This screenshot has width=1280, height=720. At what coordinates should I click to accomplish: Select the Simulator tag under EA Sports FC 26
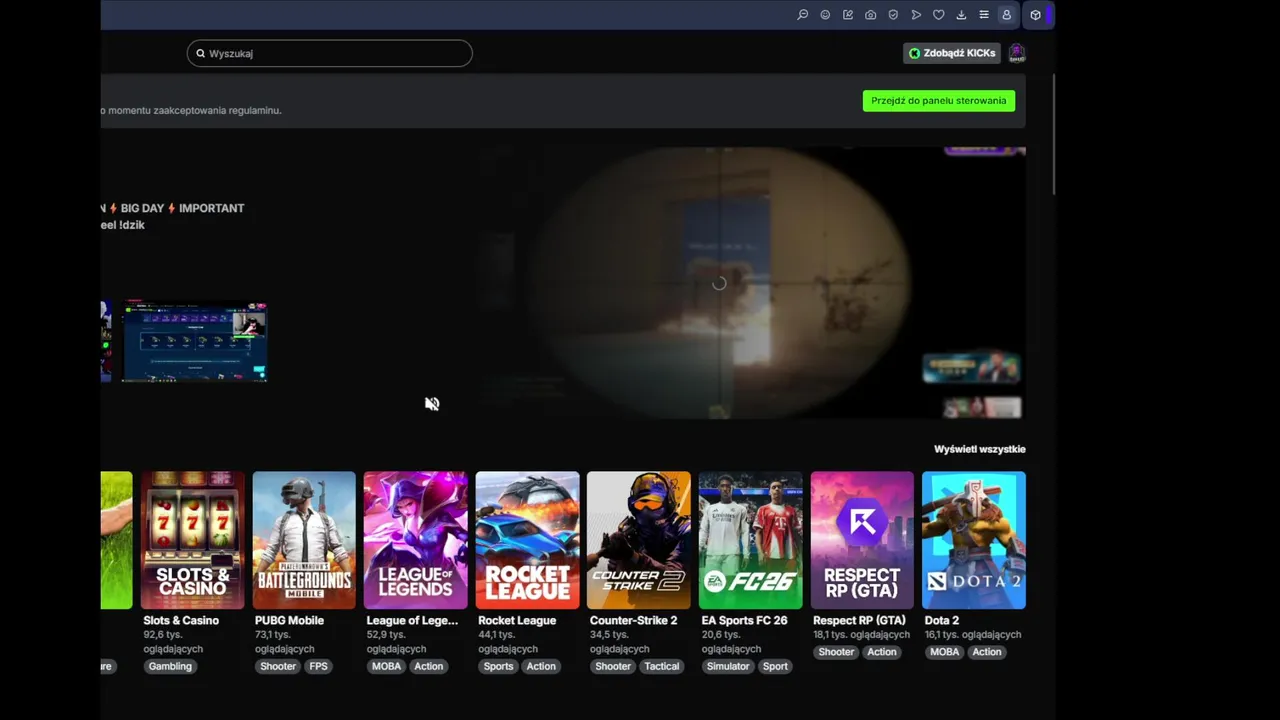click(x=728, y=666)
